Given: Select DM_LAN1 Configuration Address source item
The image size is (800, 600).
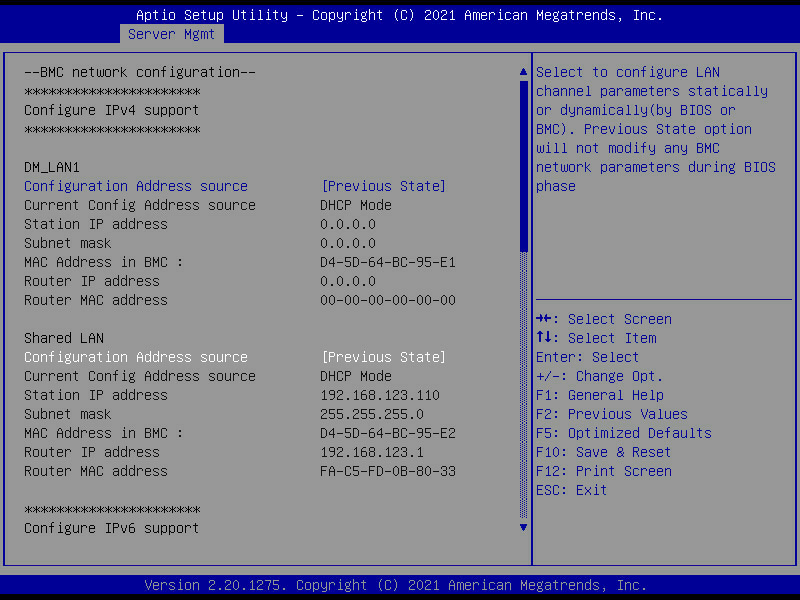Looking at the screenshot, I should 136,186.
